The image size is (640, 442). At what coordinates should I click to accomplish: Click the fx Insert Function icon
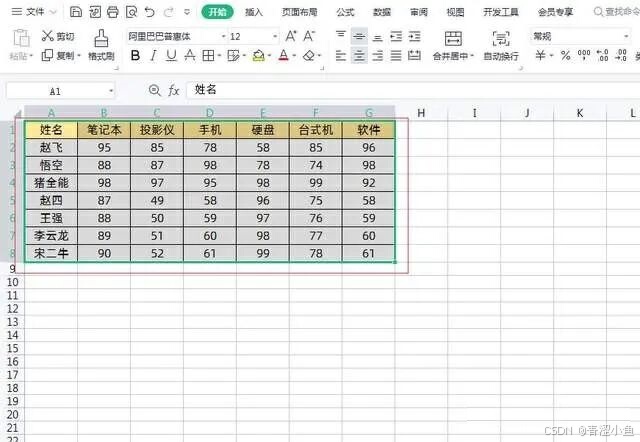(174, 90)
